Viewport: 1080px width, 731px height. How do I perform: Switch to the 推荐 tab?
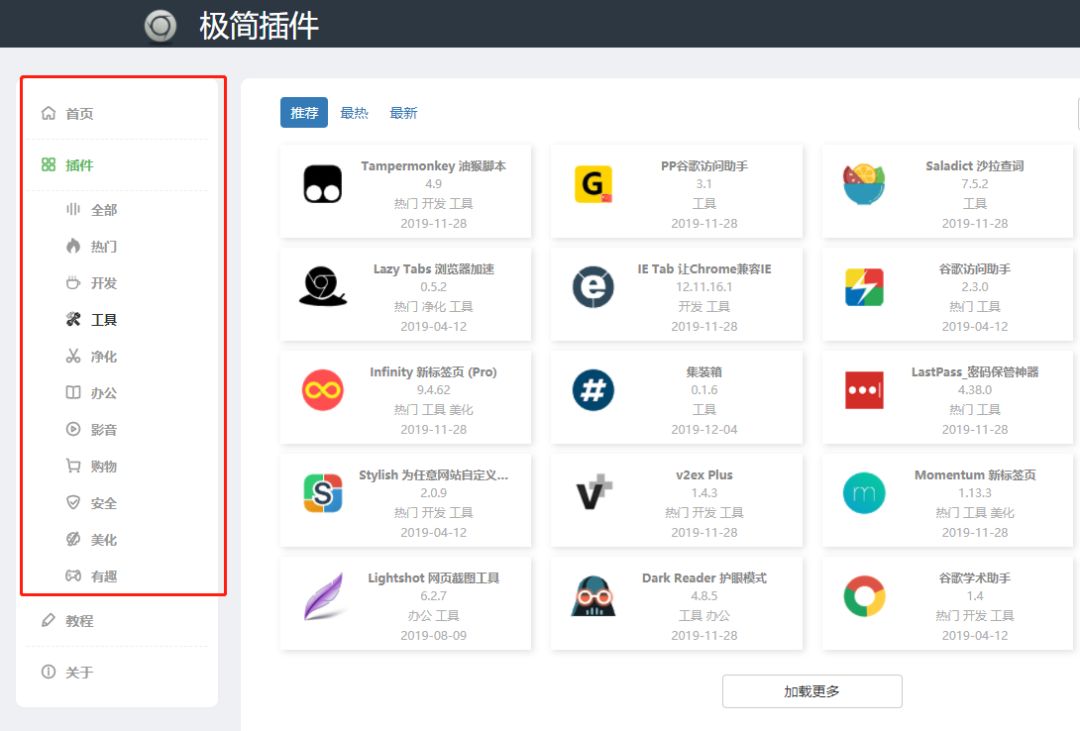(304, 112)
